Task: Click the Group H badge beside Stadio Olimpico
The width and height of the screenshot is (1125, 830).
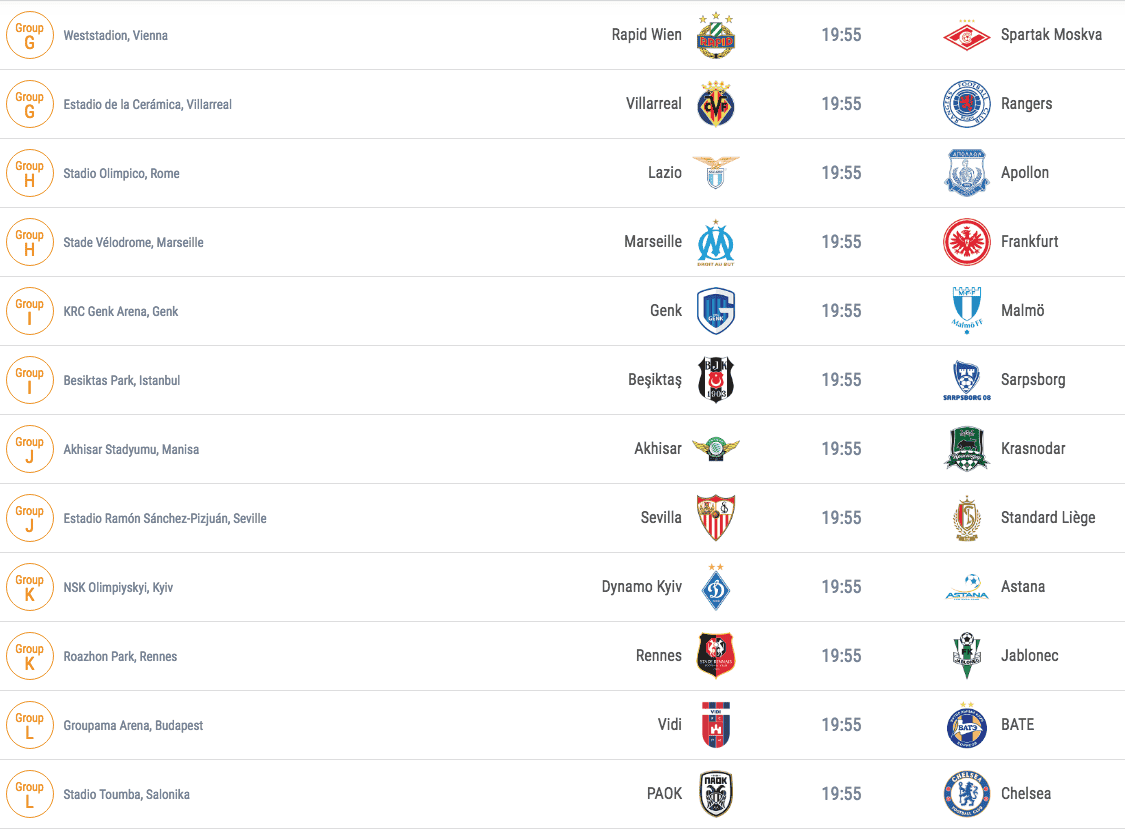Action: pos(29,173)
